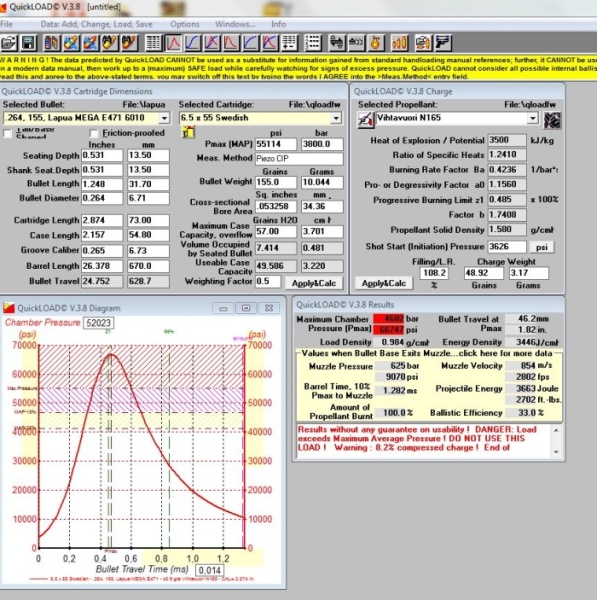Click the second bullet data icon beside powder icons

[91, 42]
